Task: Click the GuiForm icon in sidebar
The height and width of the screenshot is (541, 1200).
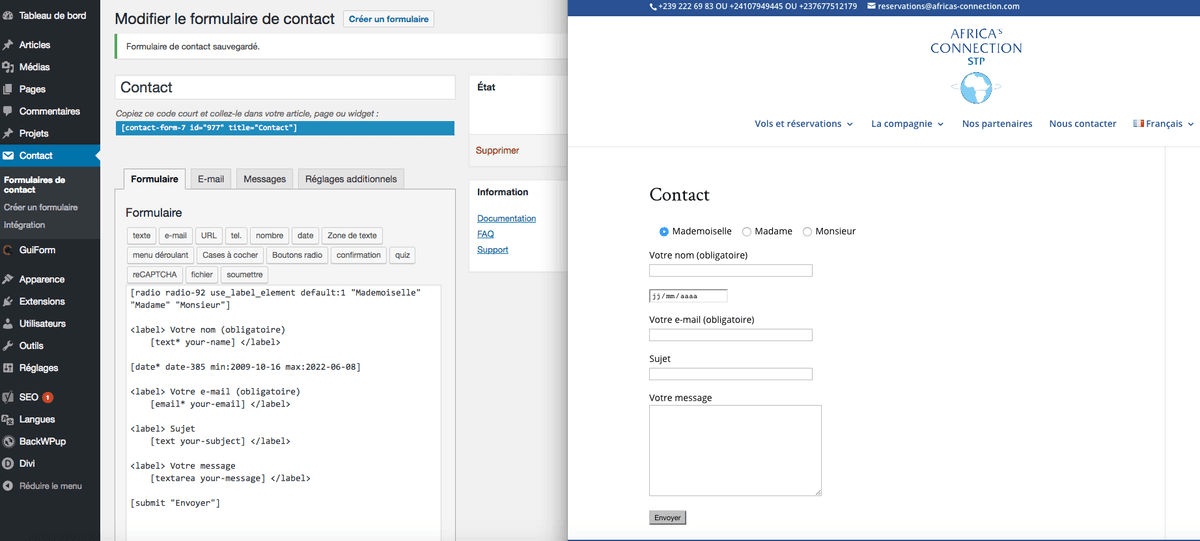Action: (8, 249)
